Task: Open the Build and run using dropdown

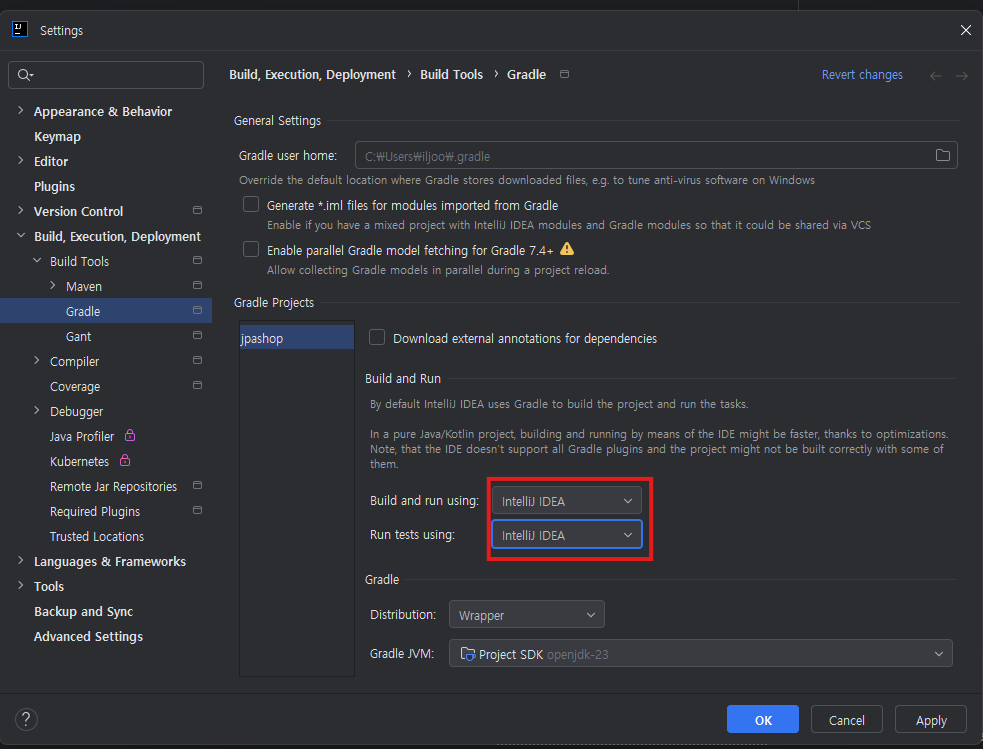Action: (567, 501)
